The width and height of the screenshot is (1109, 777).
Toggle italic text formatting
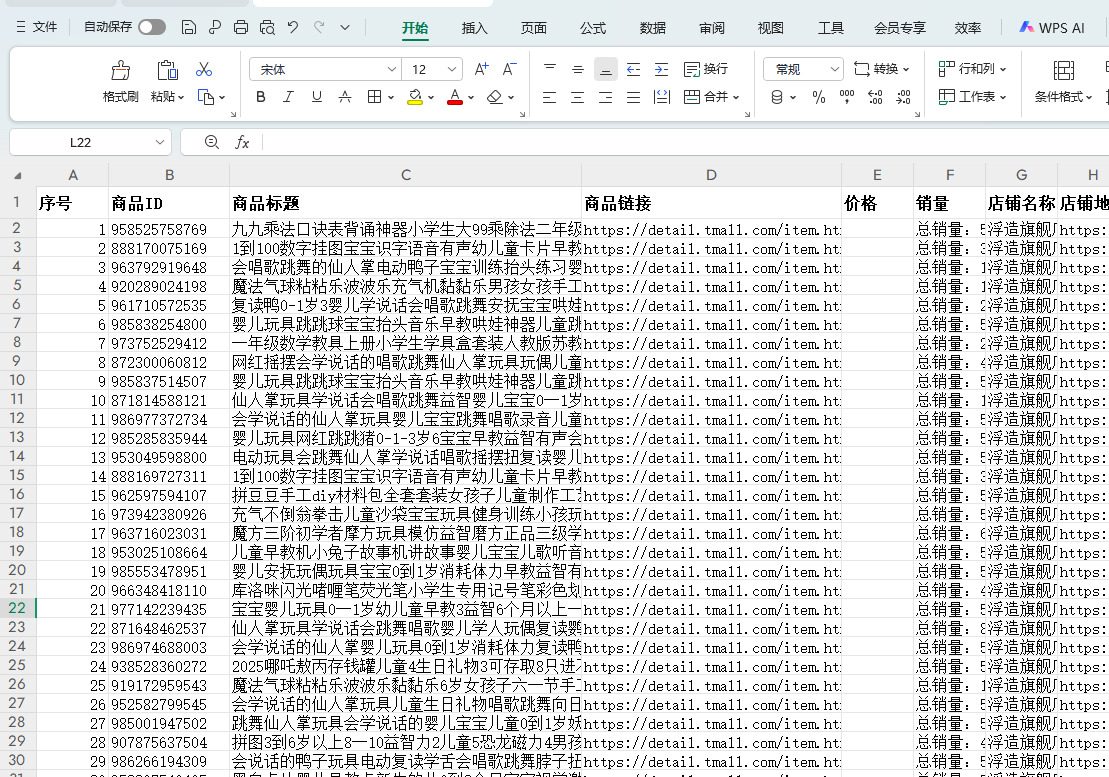click(289, 97)
